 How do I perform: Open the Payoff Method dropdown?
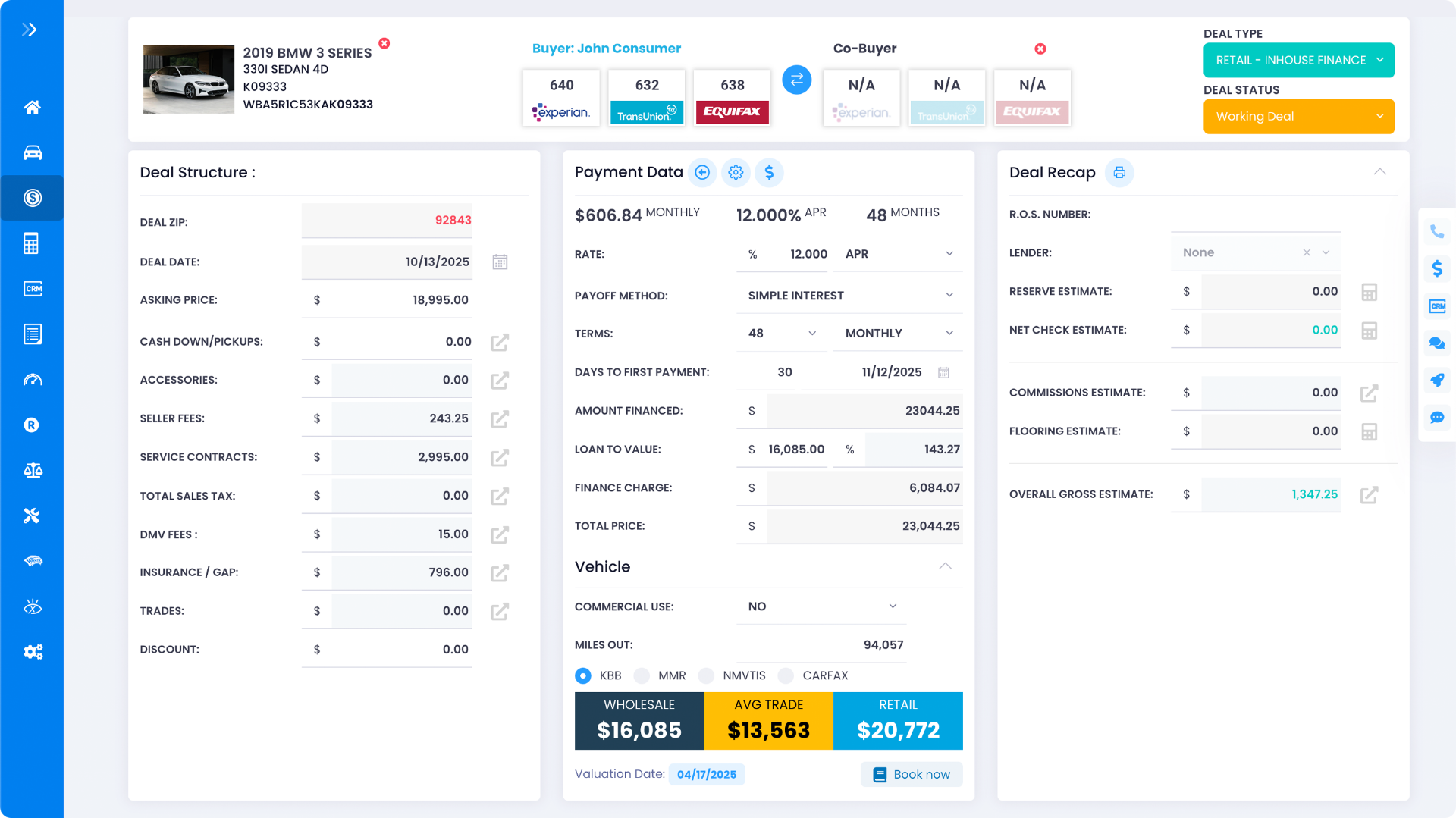[x=849, y=296]
